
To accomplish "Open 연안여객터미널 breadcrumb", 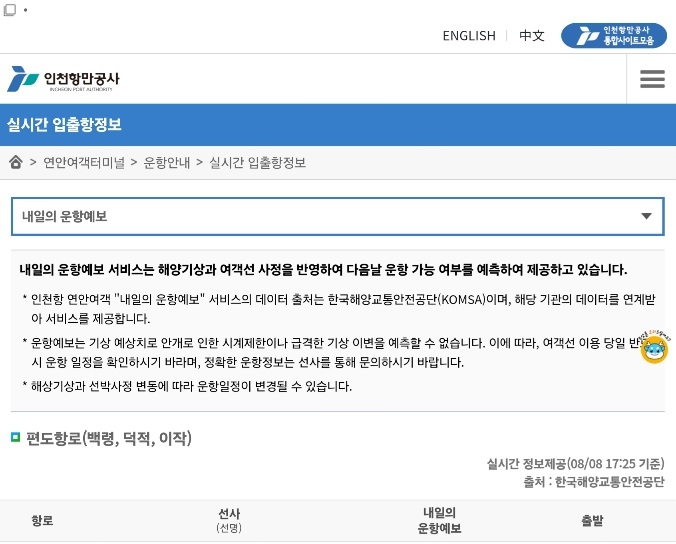I will [84, 163].
